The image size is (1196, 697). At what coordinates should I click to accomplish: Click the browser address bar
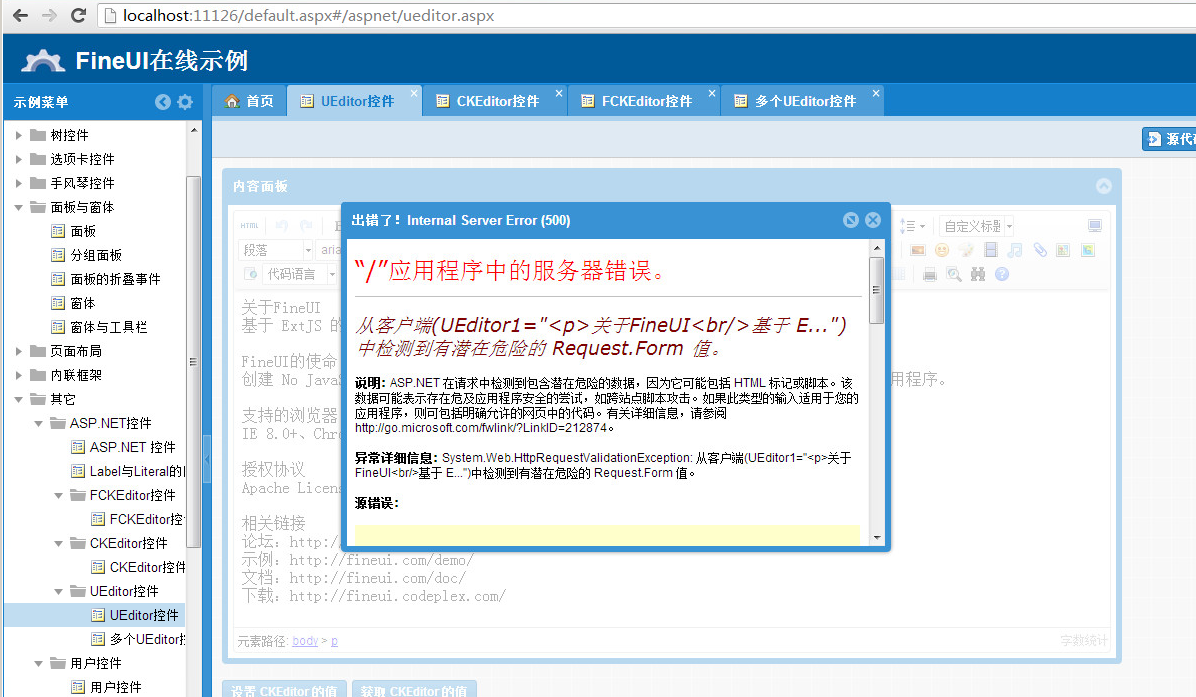point(648,15)
